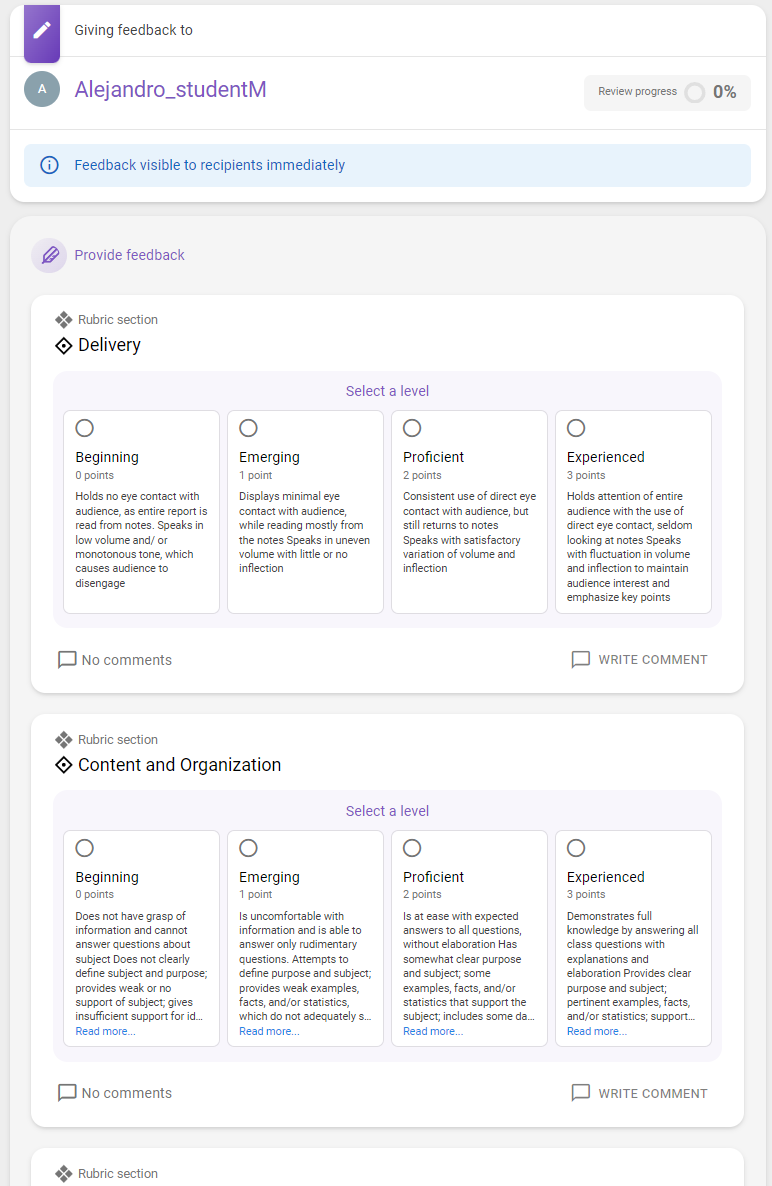The image size is (772, 1186).
Task: Click the Provide feedback pen icon
Action: click(x=49, y=255)
